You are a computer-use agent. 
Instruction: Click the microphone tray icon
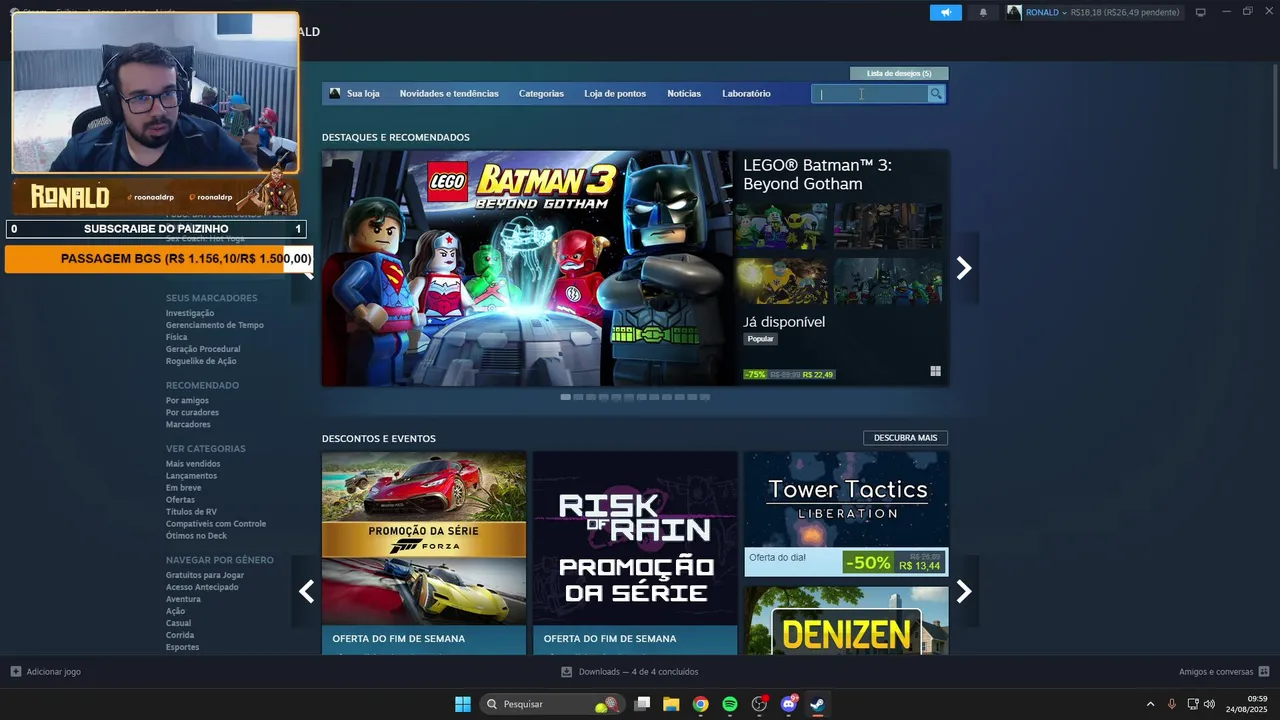point(1171,704)
